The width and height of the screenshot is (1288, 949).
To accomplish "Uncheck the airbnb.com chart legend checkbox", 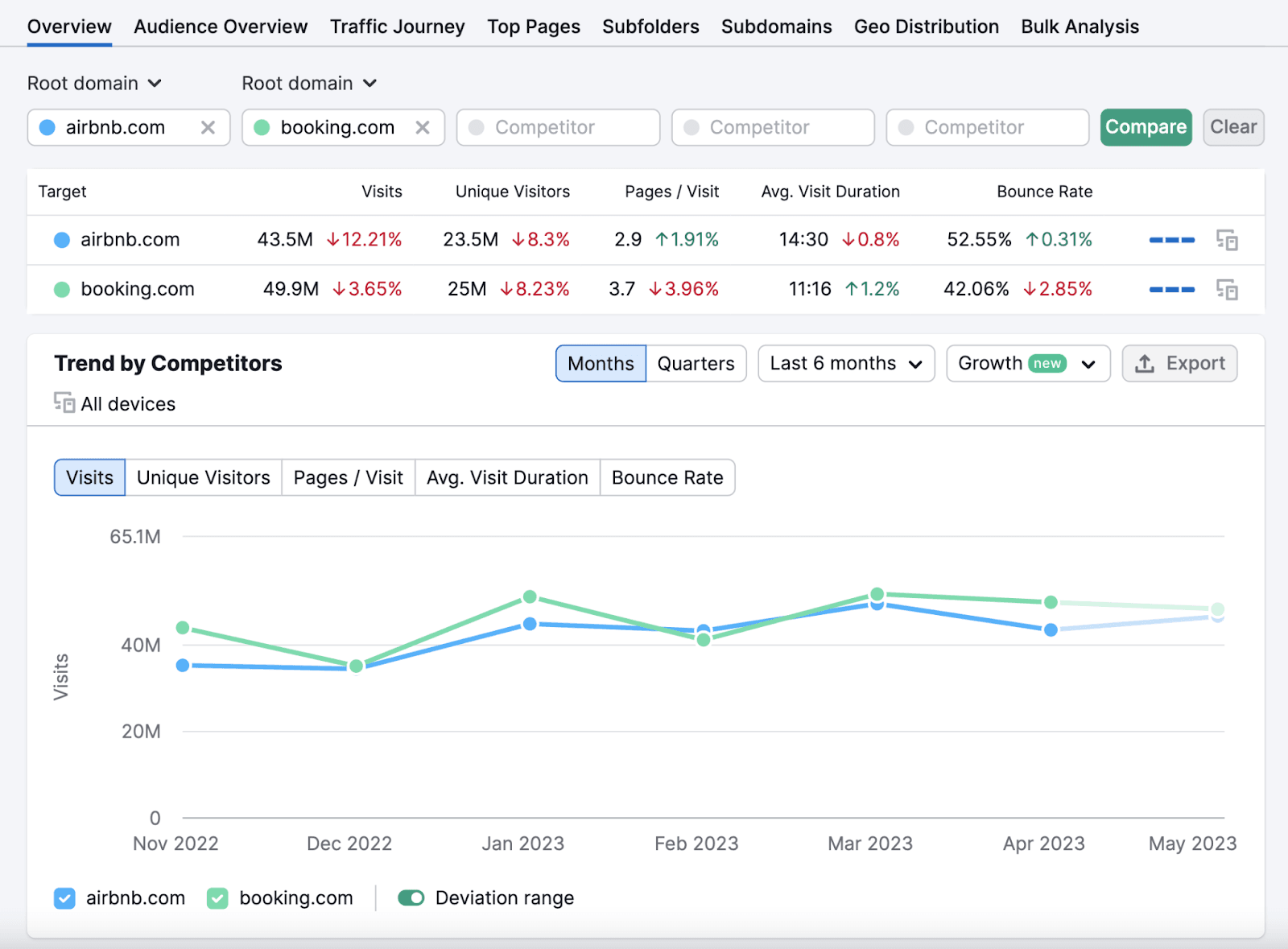I will tap(64, 897).
